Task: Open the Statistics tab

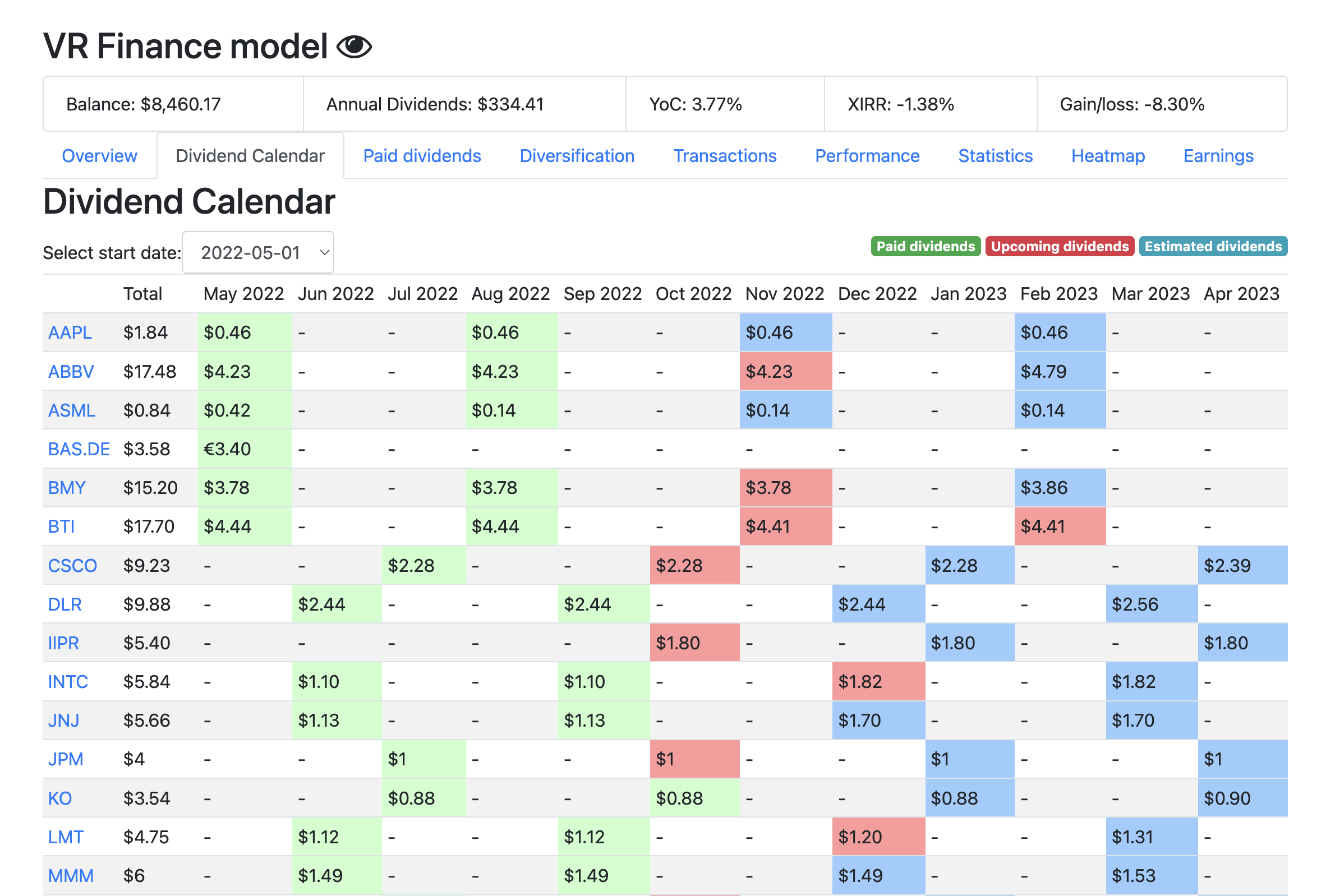Action: tap(995, 156)
